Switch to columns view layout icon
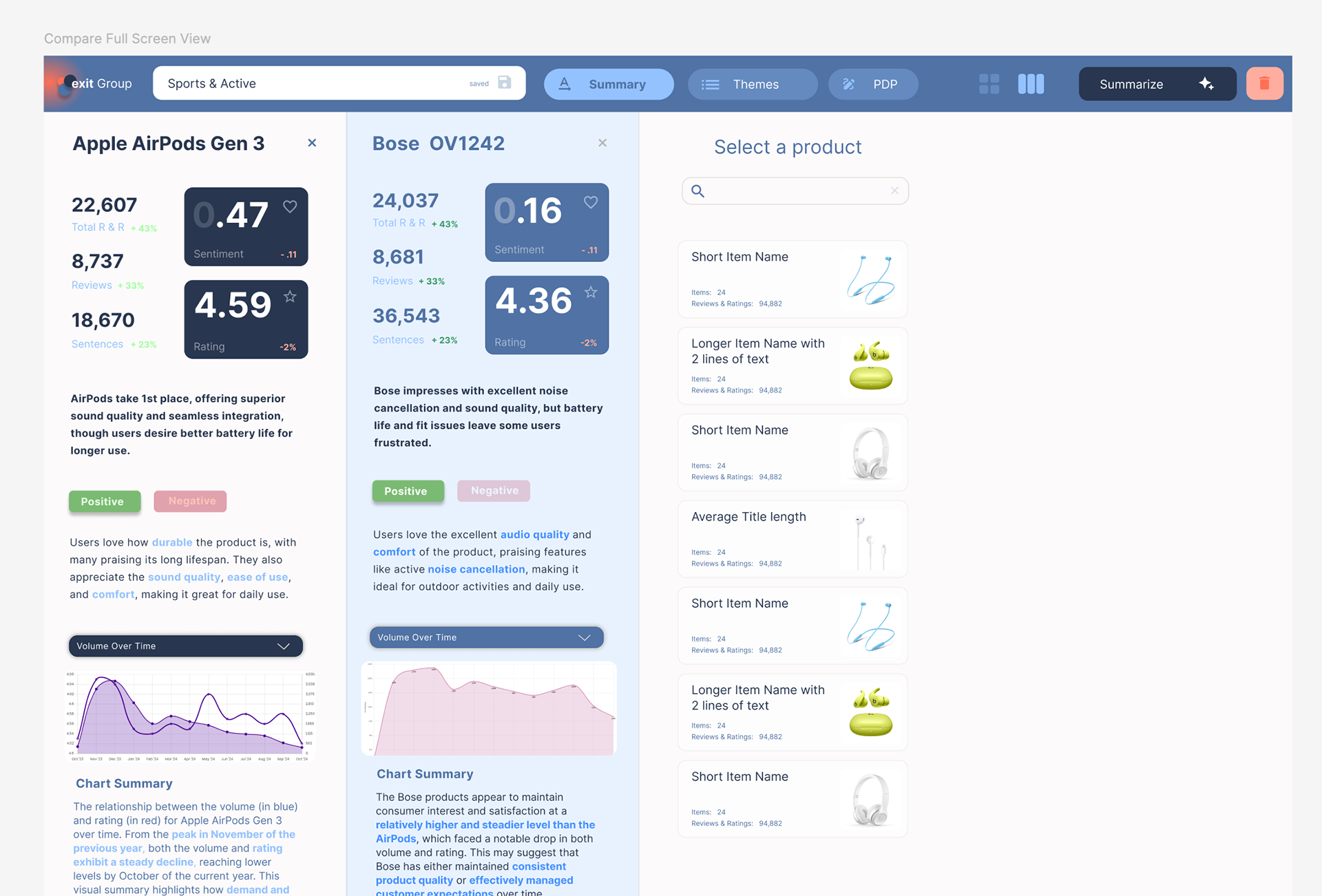This screenshot has width=1322, height=896. [x=1031, y=84]
